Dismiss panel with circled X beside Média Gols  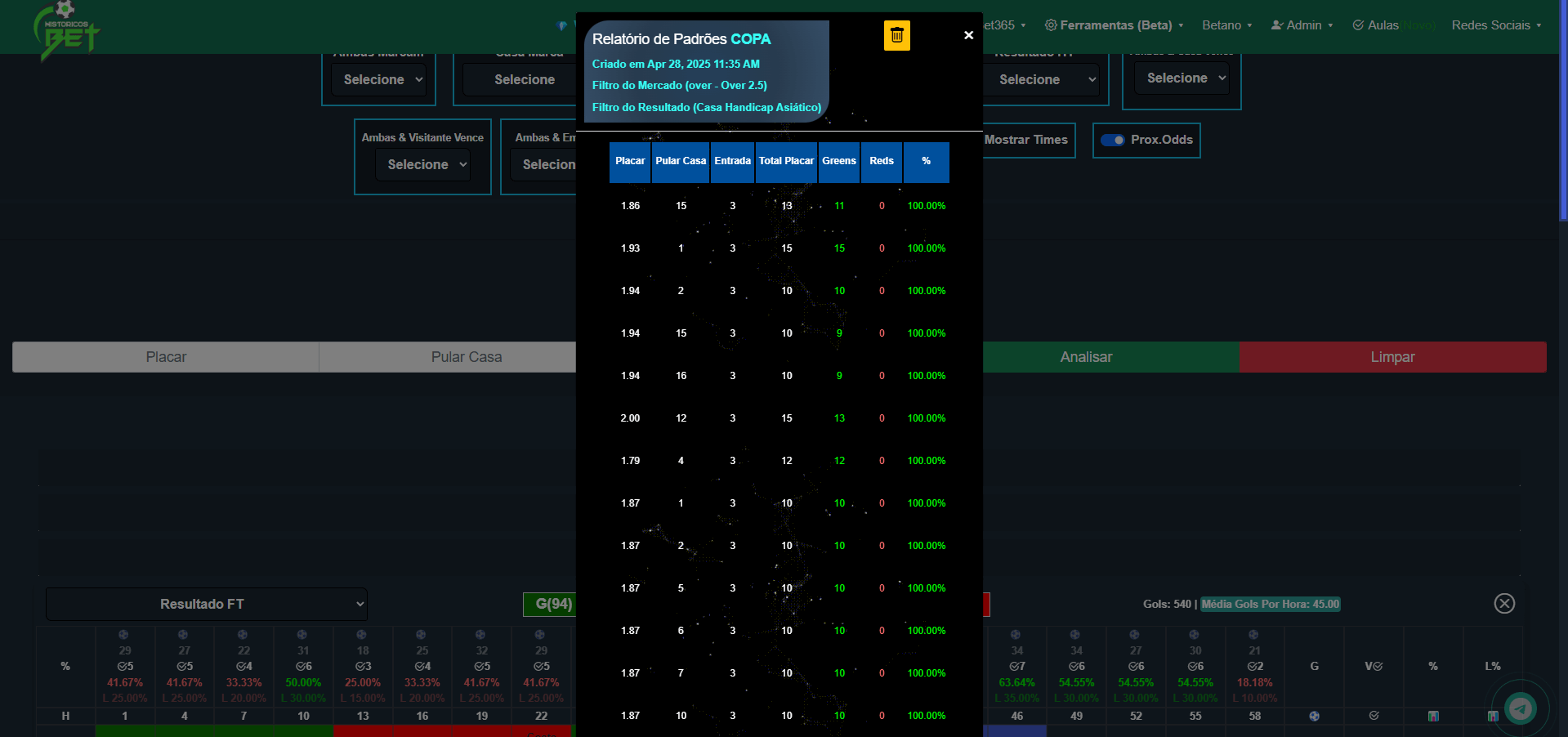(x=1504, y=603)
